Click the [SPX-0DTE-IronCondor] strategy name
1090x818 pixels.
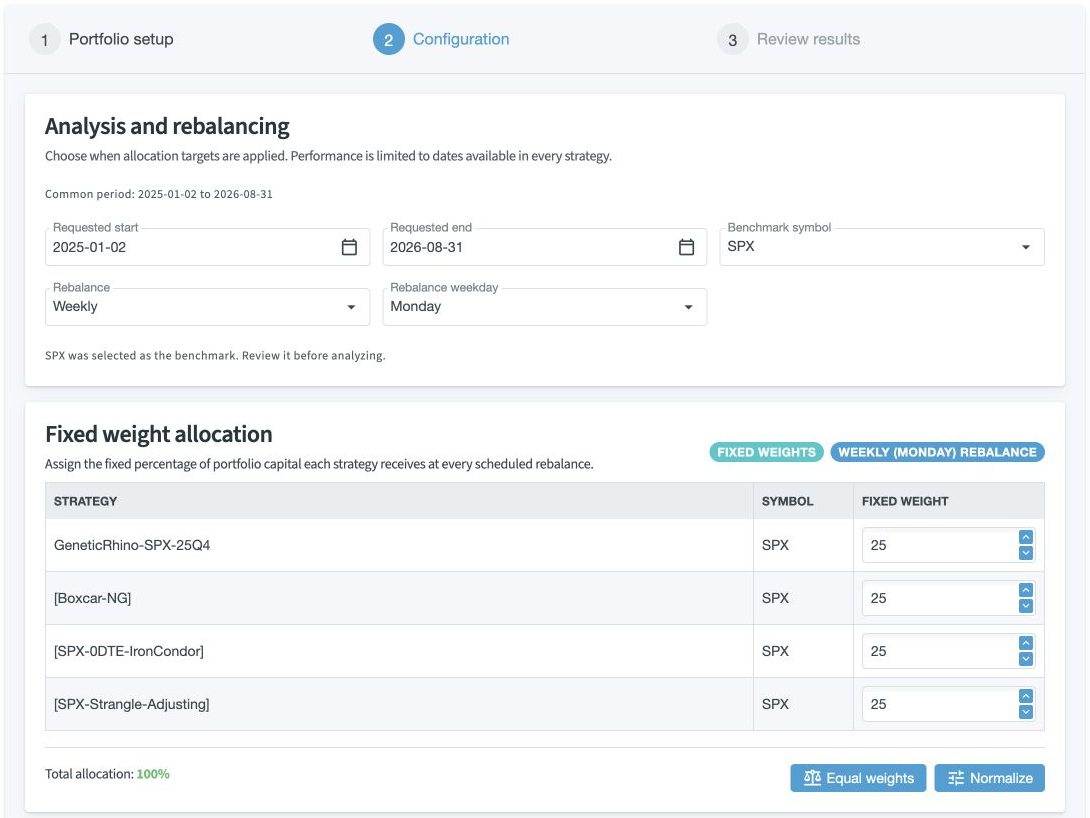pos(129,651)
